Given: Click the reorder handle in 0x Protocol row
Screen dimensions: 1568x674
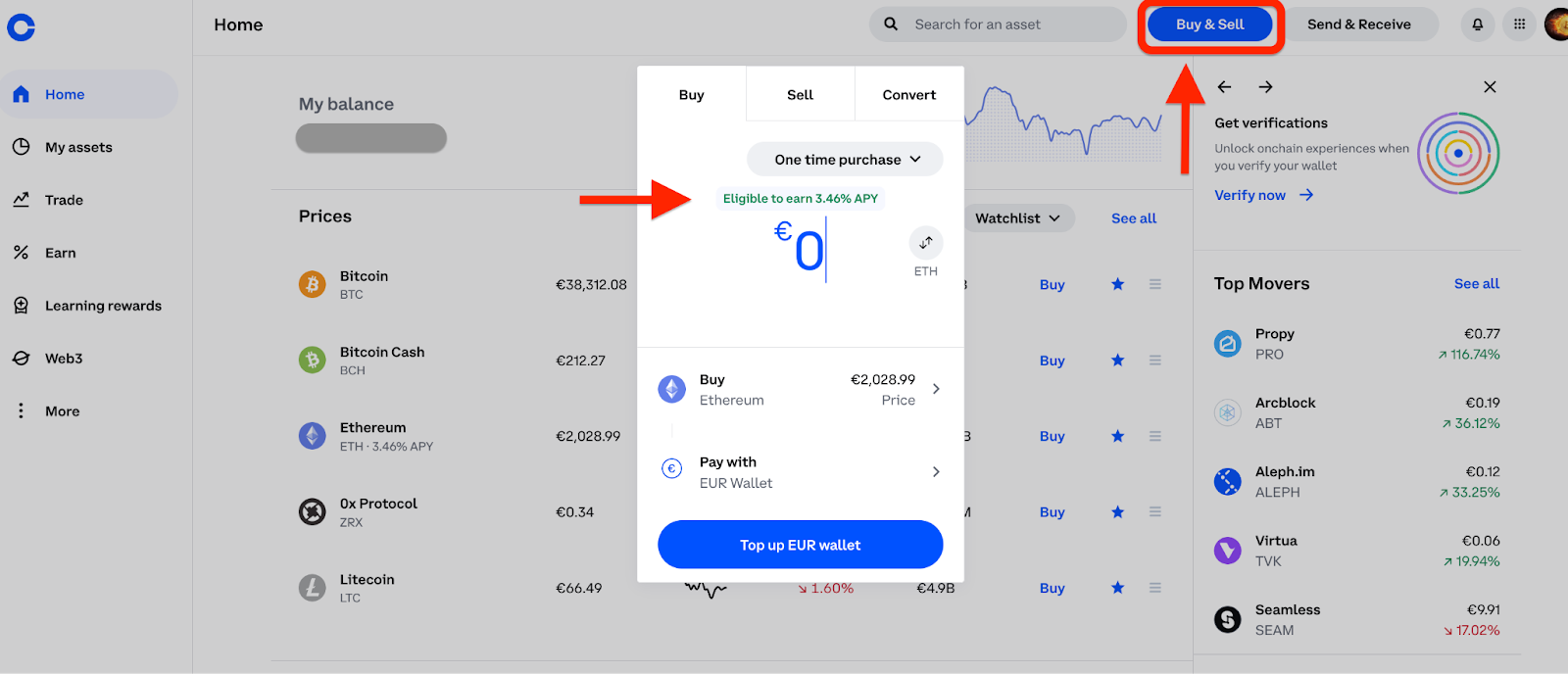Looking at the screenshot, I should [1155, 511].
